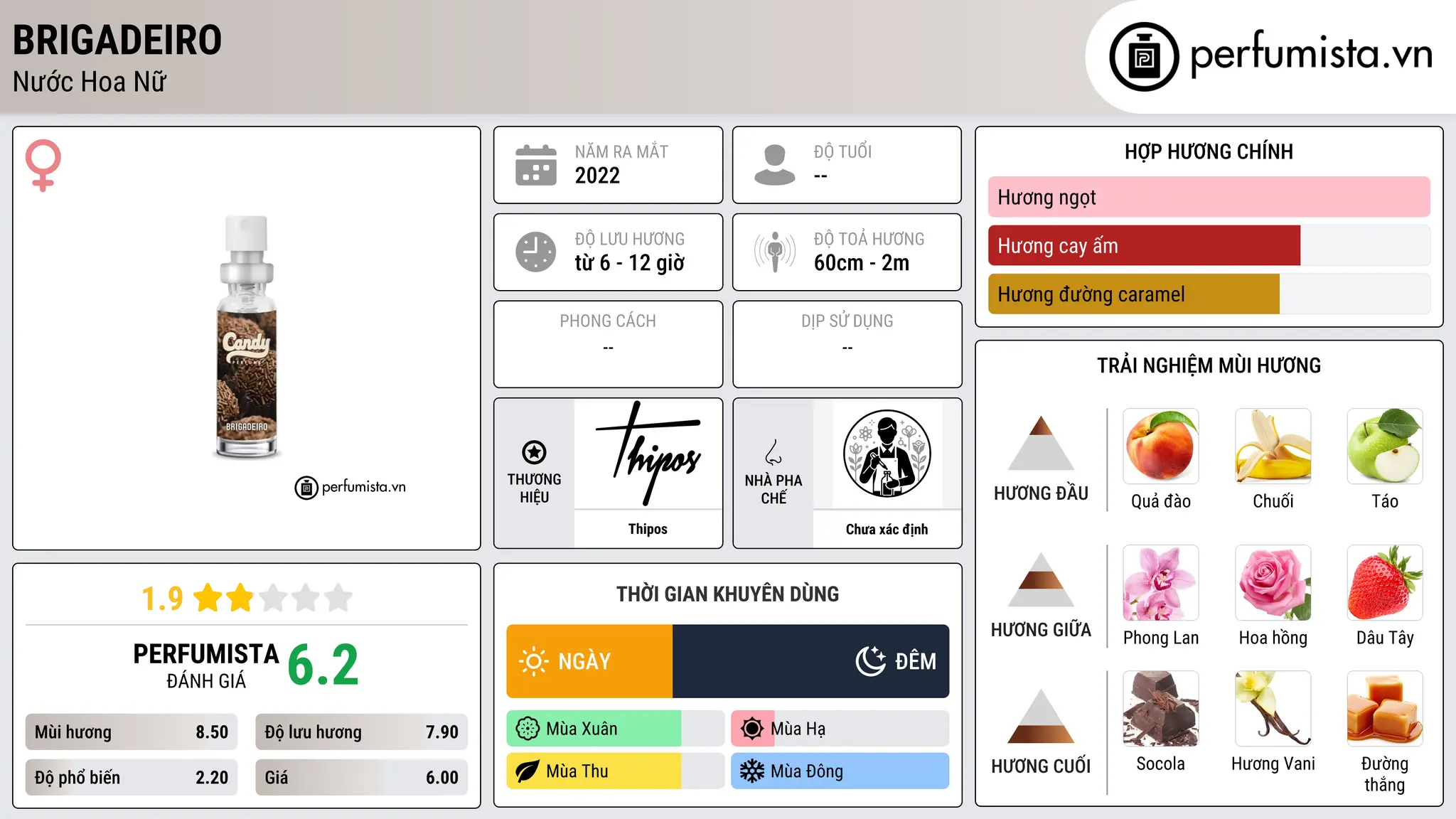This screenshot has width=1456, height=819.
Task: Click the calendar icon beside Năm ra mắt
Action: pos(536,165)
